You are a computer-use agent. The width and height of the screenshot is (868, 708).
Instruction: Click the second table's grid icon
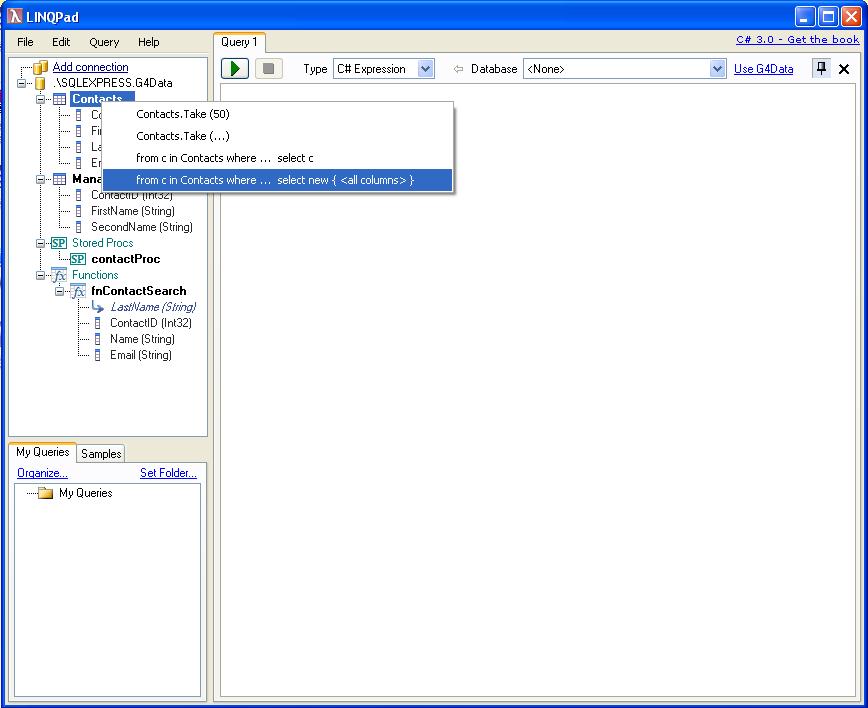pos(59,179)
